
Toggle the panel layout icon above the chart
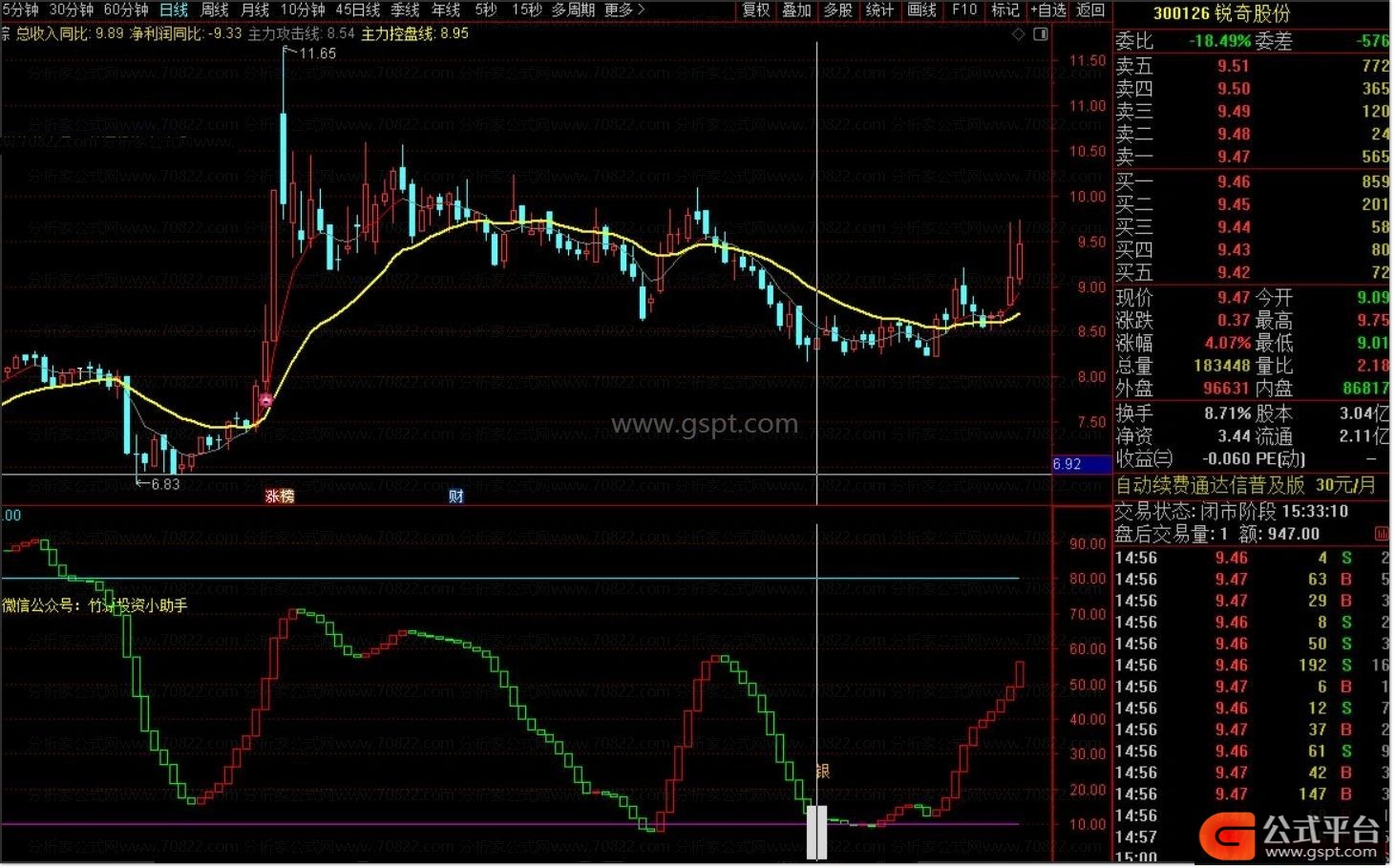pos(1041,34)
